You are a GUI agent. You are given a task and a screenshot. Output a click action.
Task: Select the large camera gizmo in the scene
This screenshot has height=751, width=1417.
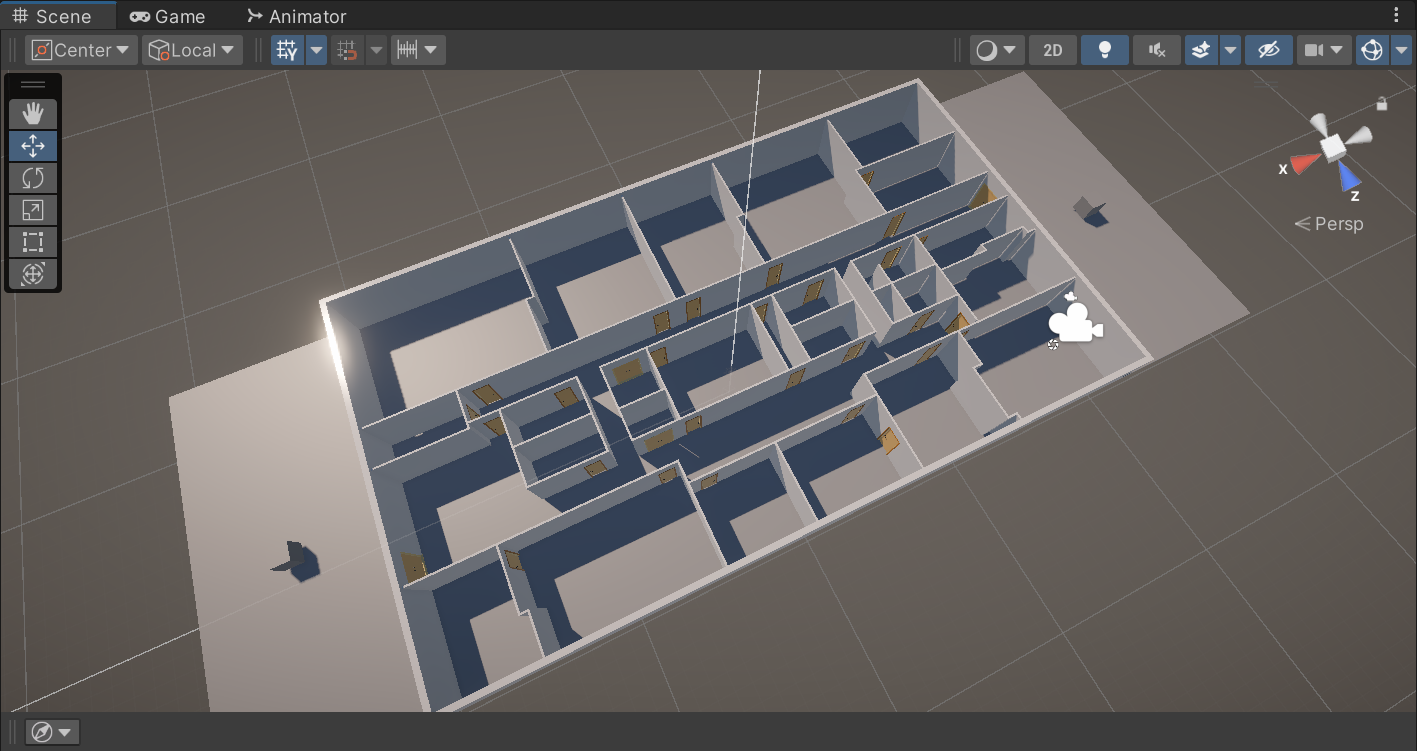pos(1075,322)
